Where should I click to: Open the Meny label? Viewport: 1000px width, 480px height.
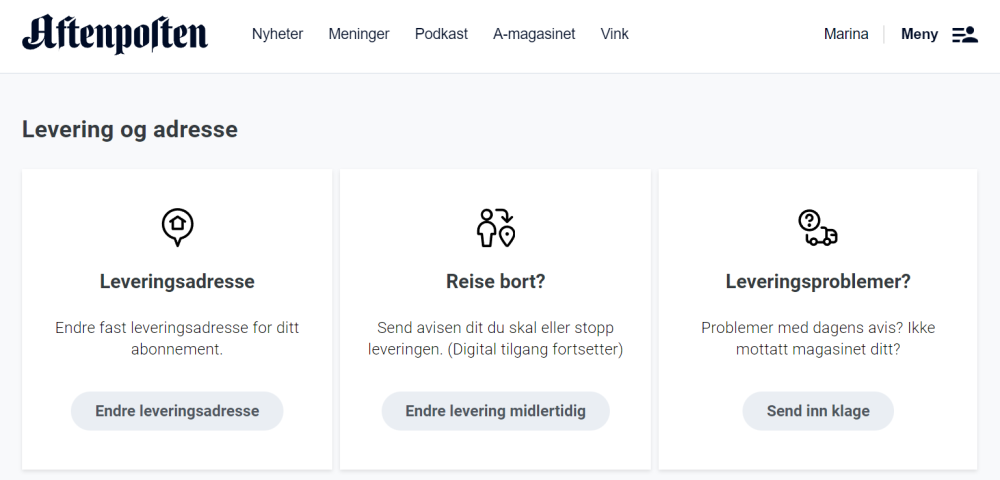click(919, 34)
